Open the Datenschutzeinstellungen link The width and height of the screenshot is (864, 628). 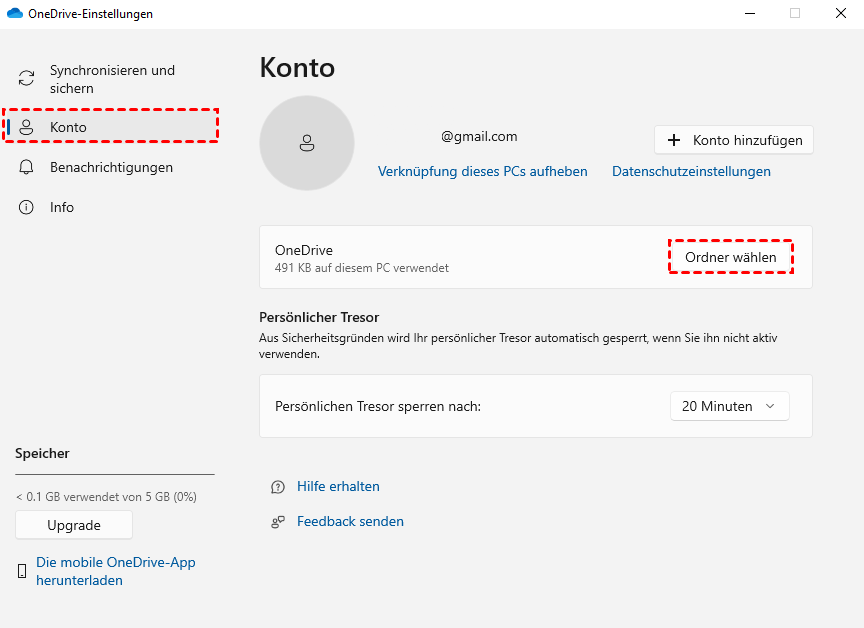(691, 171)
